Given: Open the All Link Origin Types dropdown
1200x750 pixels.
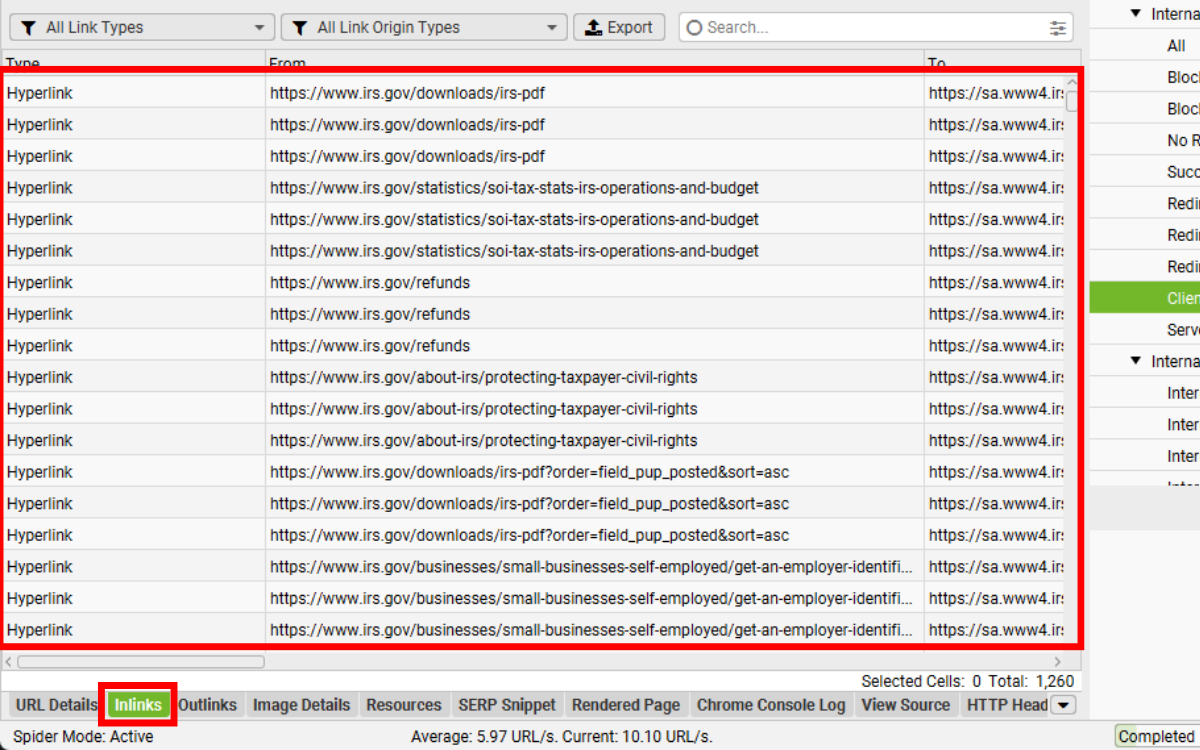Looking at the screenshot, I should pyautogui.click(x=424, y=28).
